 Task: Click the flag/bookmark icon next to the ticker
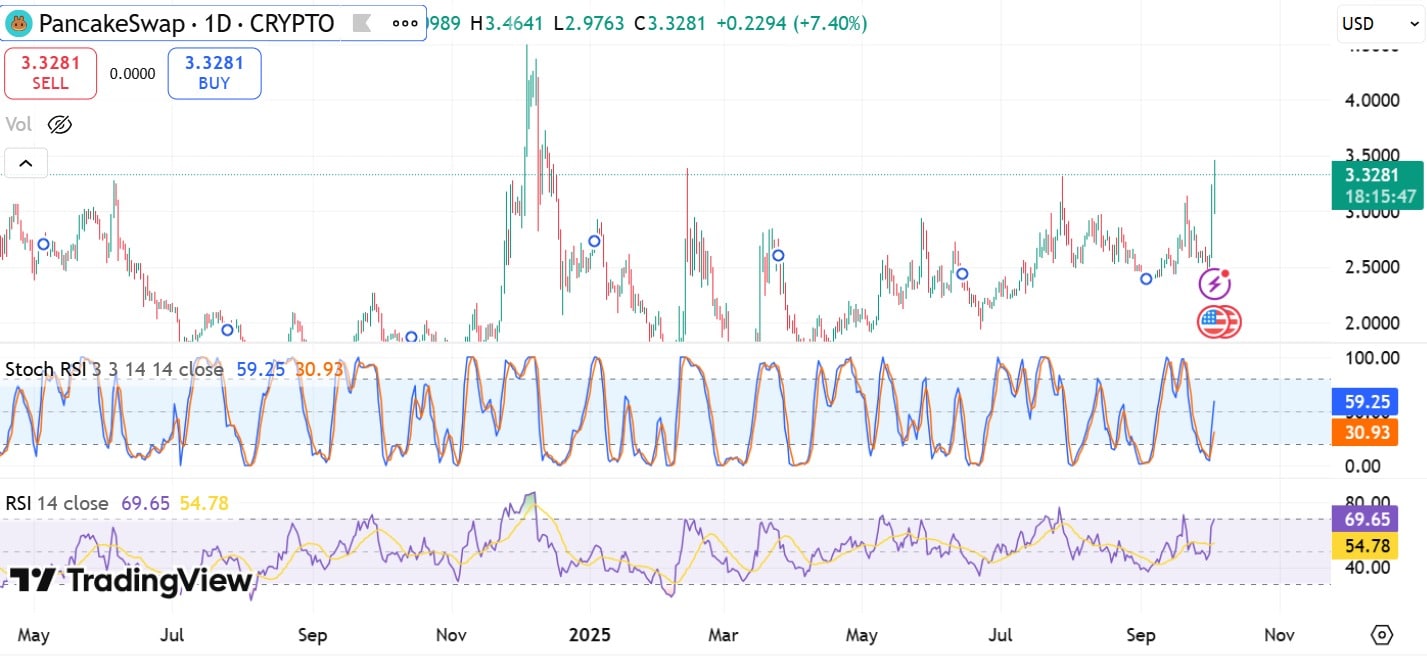363,22
